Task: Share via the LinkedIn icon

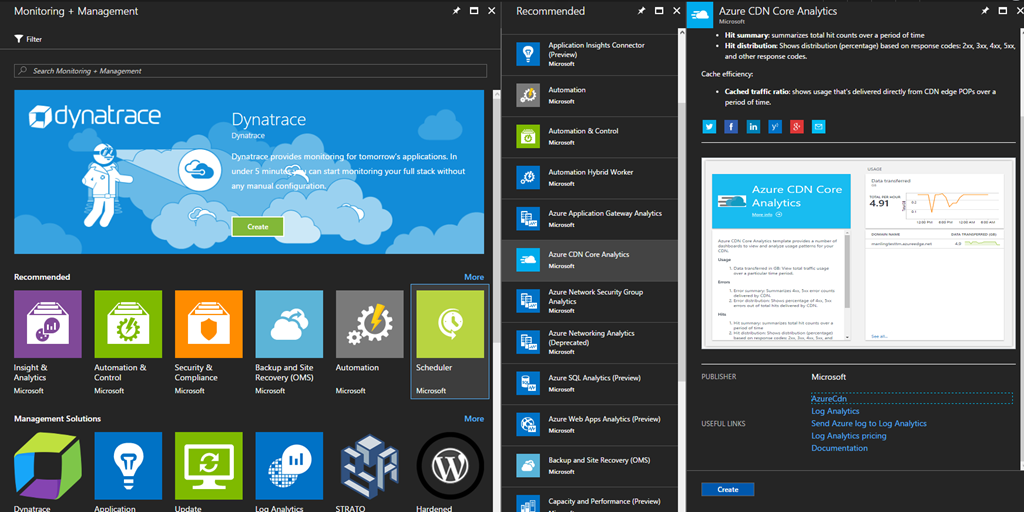Action: pyautogui.click(x=753, y=126)
